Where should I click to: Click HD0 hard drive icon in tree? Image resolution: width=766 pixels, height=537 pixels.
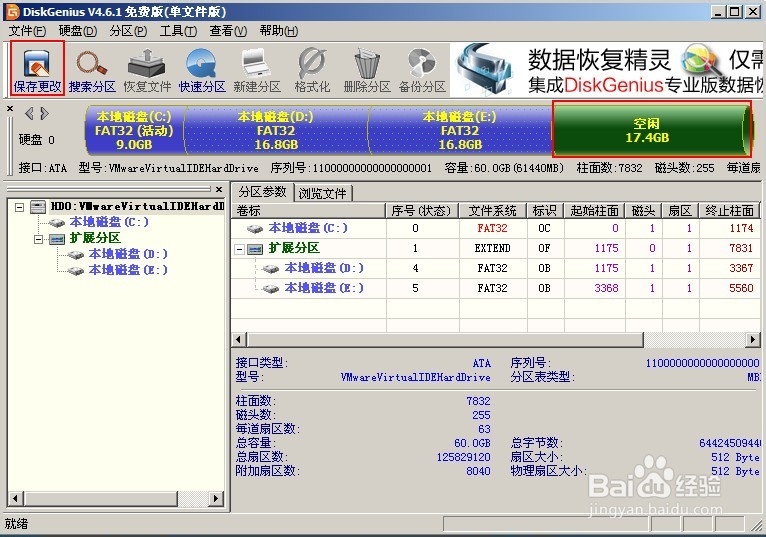pyautogui.click(x=38, y=207)
